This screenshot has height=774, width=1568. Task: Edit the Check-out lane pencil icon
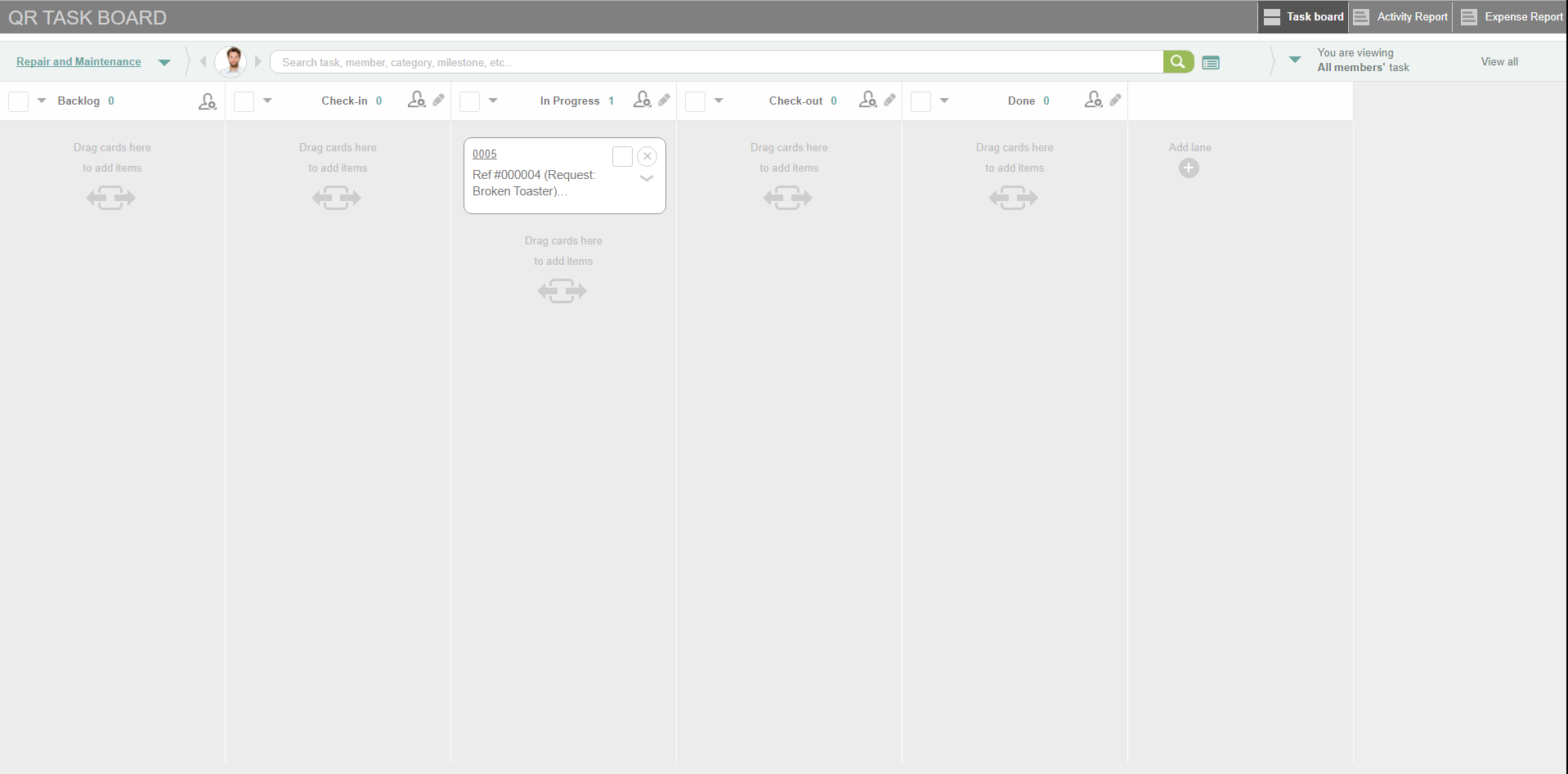pos(889,100)
